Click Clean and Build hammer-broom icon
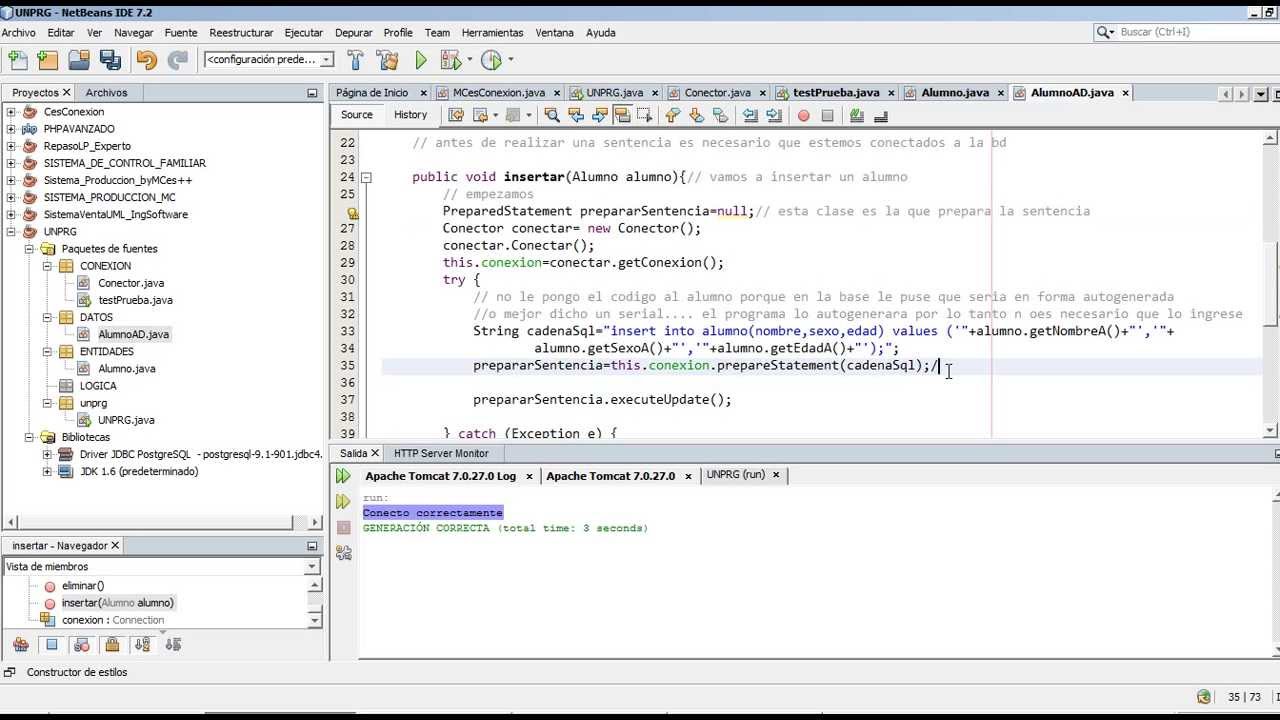The image size is (1280, 720). [387, 60]
